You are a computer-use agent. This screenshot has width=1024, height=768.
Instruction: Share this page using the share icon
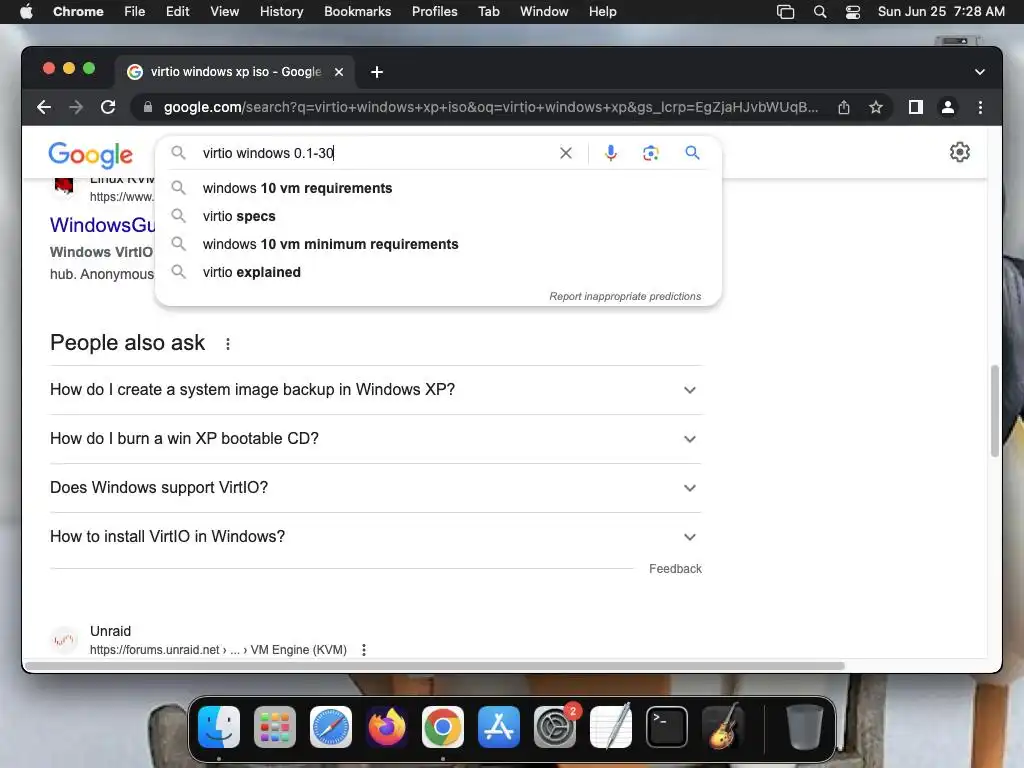tap(844, 107)
